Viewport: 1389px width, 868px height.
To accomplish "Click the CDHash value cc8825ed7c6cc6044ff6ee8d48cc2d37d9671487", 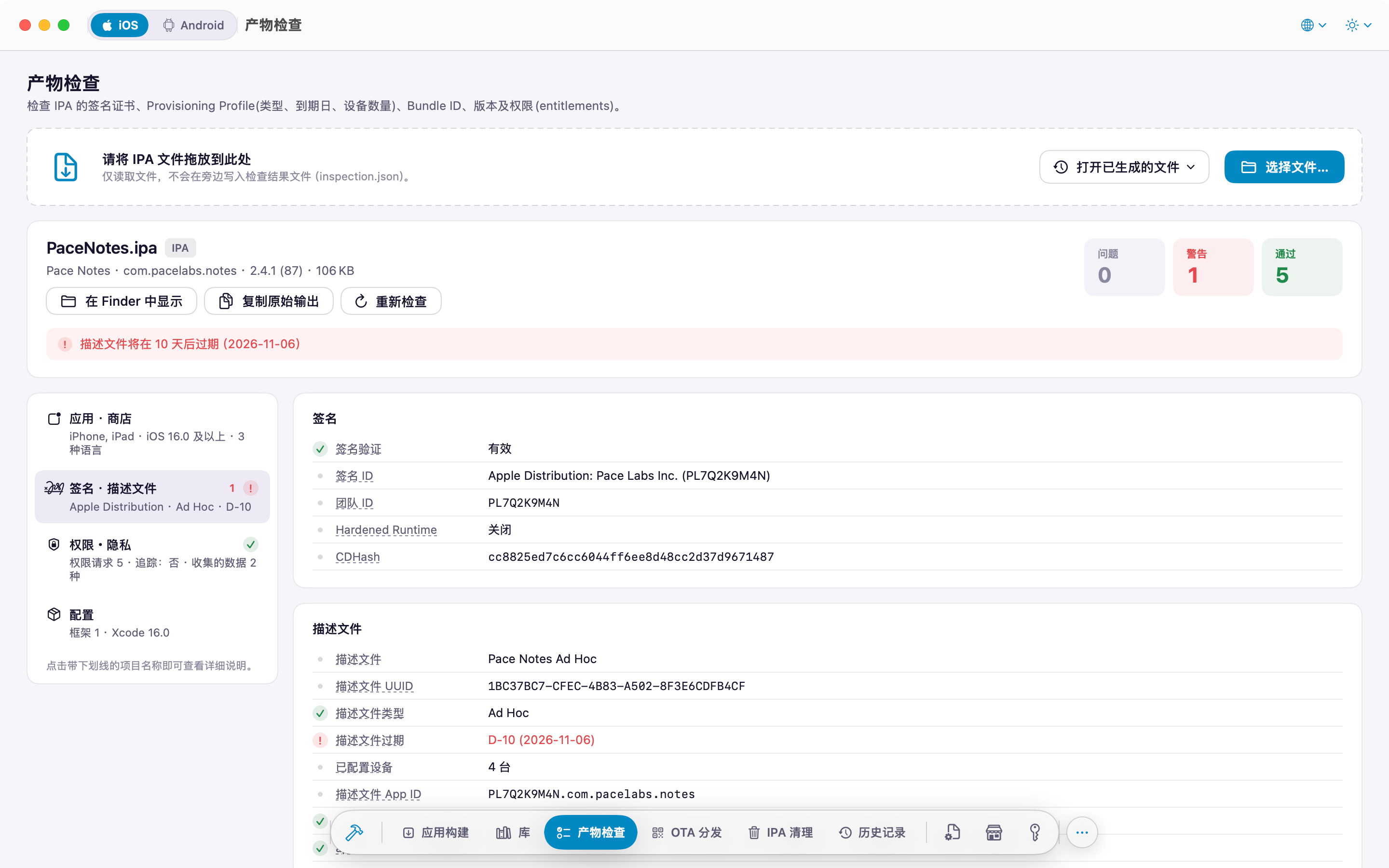I will tap(631, 557).
